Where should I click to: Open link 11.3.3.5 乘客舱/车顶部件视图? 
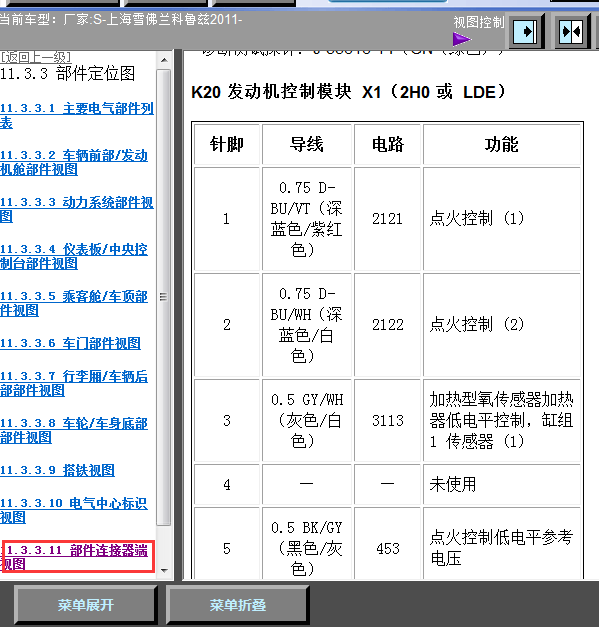pyautogui.click(x=74, y=303)
